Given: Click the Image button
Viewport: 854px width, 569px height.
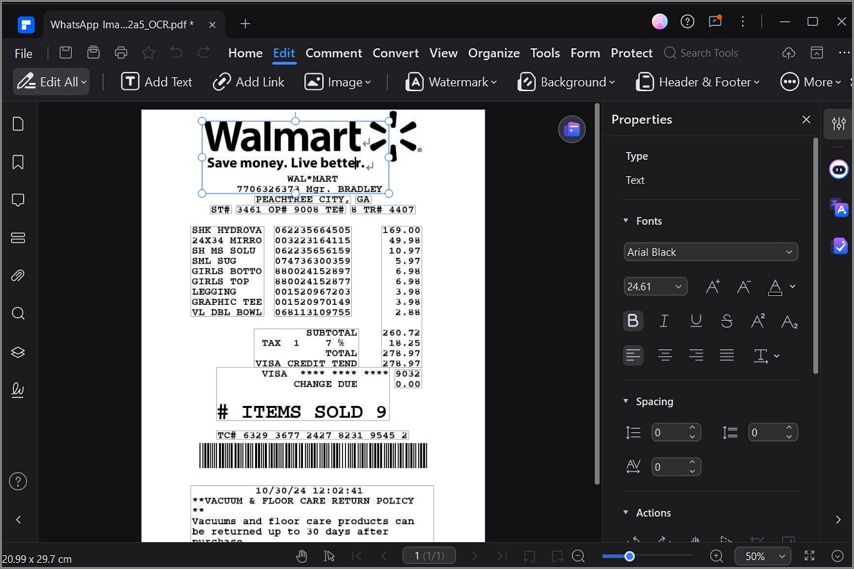Looking at the screenshot, I should click(x=337, y=82).
